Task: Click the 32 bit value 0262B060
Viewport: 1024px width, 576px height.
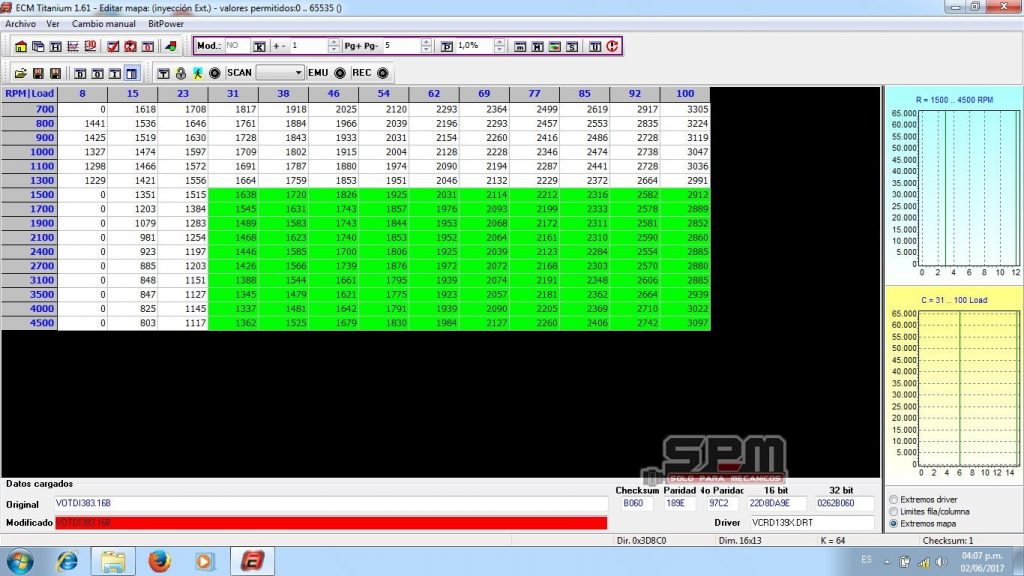Action: tap(844, 504)
